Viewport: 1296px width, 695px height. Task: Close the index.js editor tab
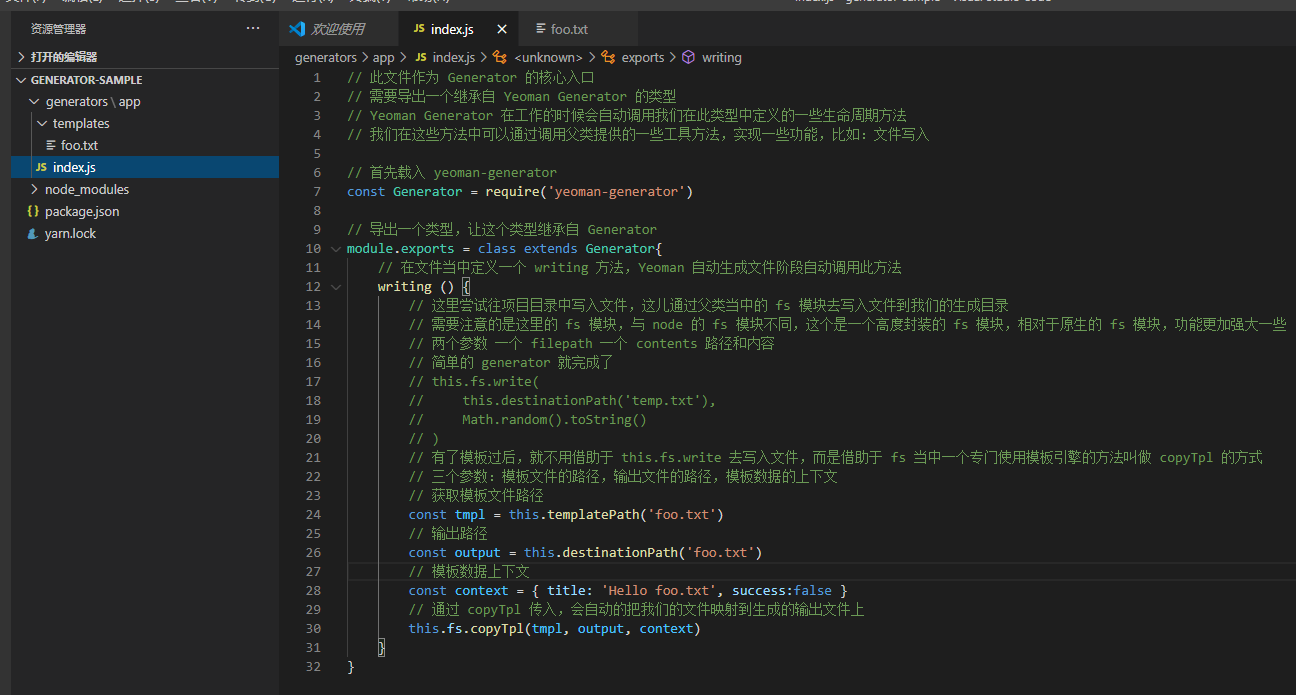pos(502,30)
